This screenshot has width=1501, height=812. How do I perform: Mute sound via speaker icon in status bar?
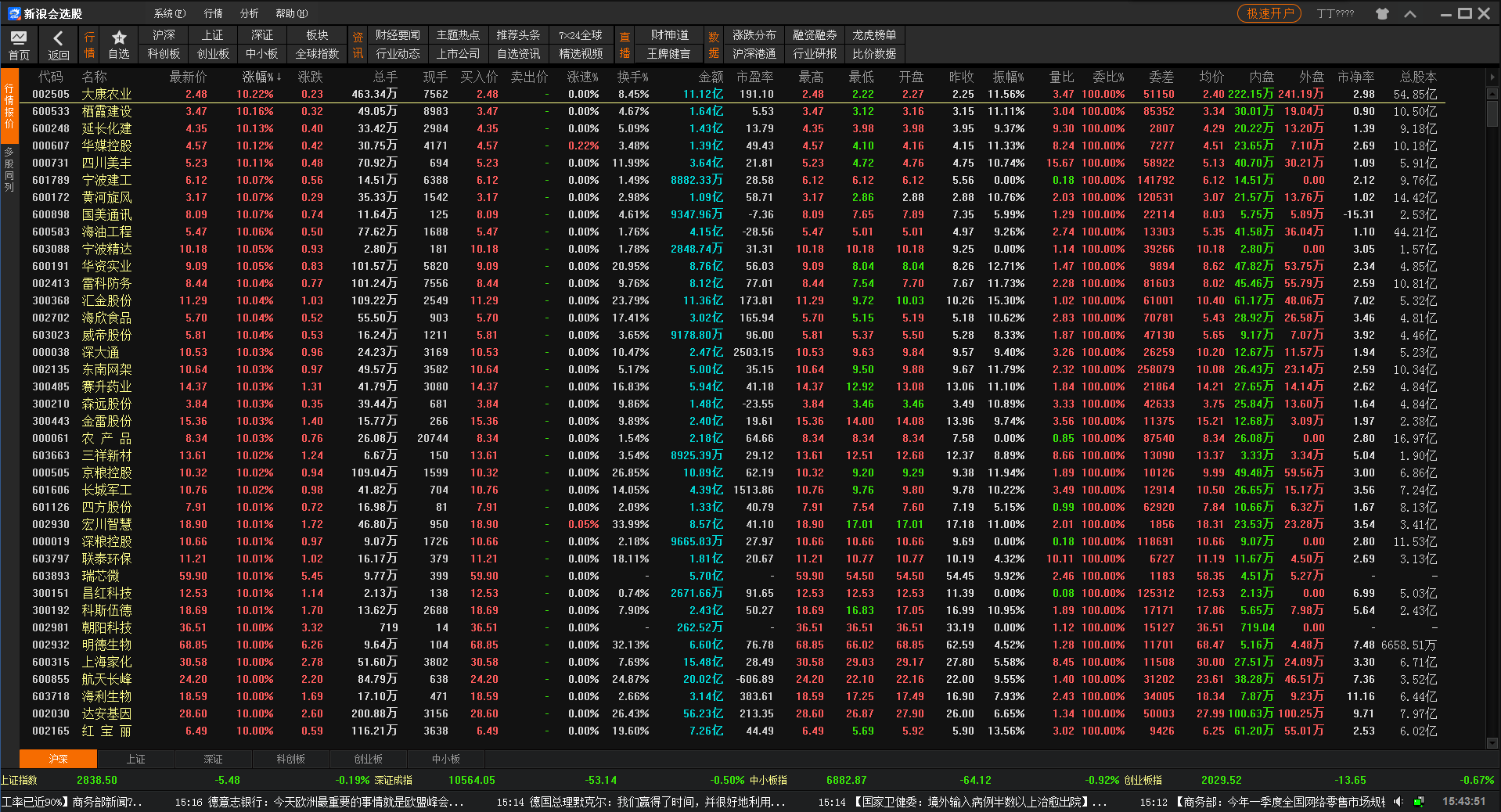pyautogui.click(x=1398, y=801)
